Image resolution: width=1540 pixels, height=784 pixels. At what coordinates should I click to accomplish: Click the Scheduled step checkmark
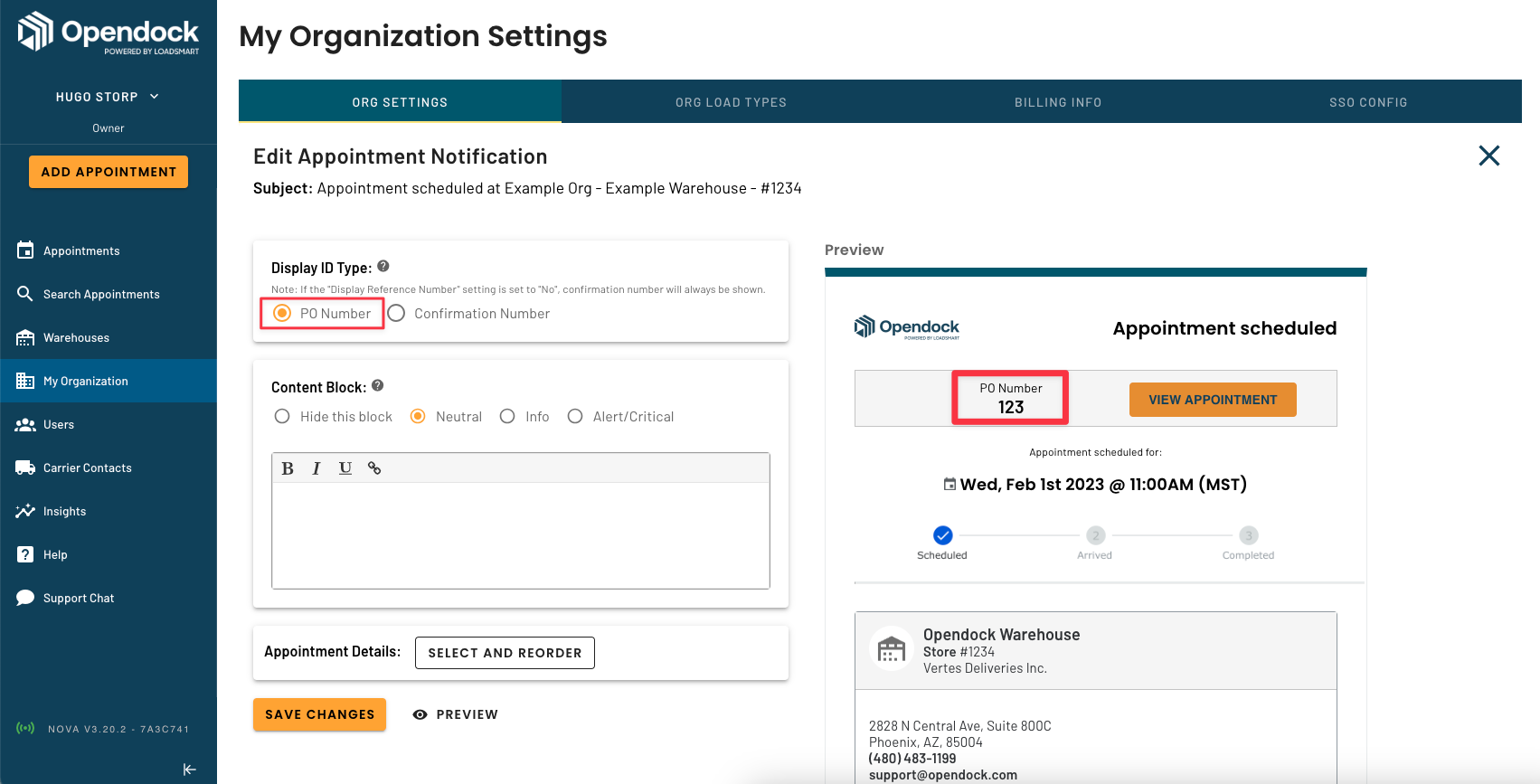pyautogui.click(x=942, y=535)
